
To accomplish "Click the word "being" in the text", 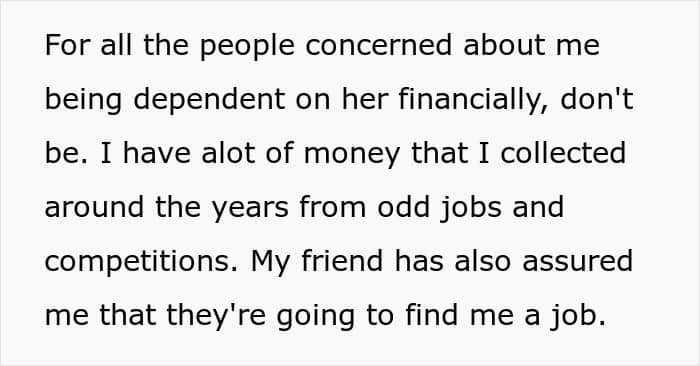I will point(83,101).
